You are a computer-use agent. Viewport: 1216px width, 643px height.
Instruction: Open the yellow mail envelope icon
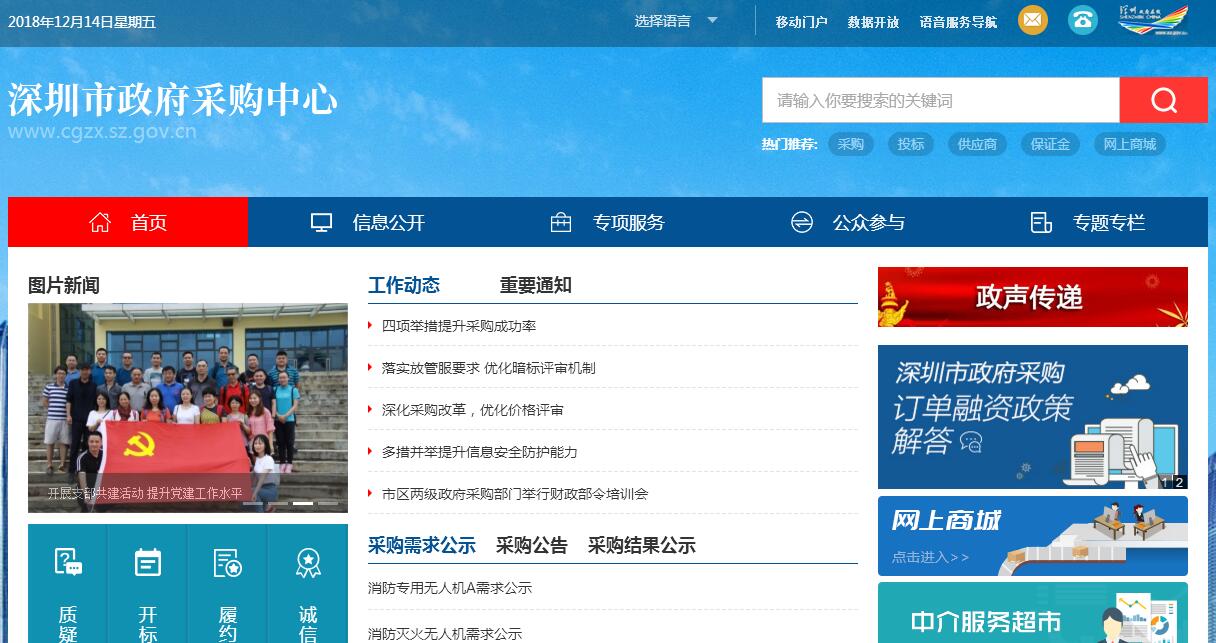(1032, 20)
